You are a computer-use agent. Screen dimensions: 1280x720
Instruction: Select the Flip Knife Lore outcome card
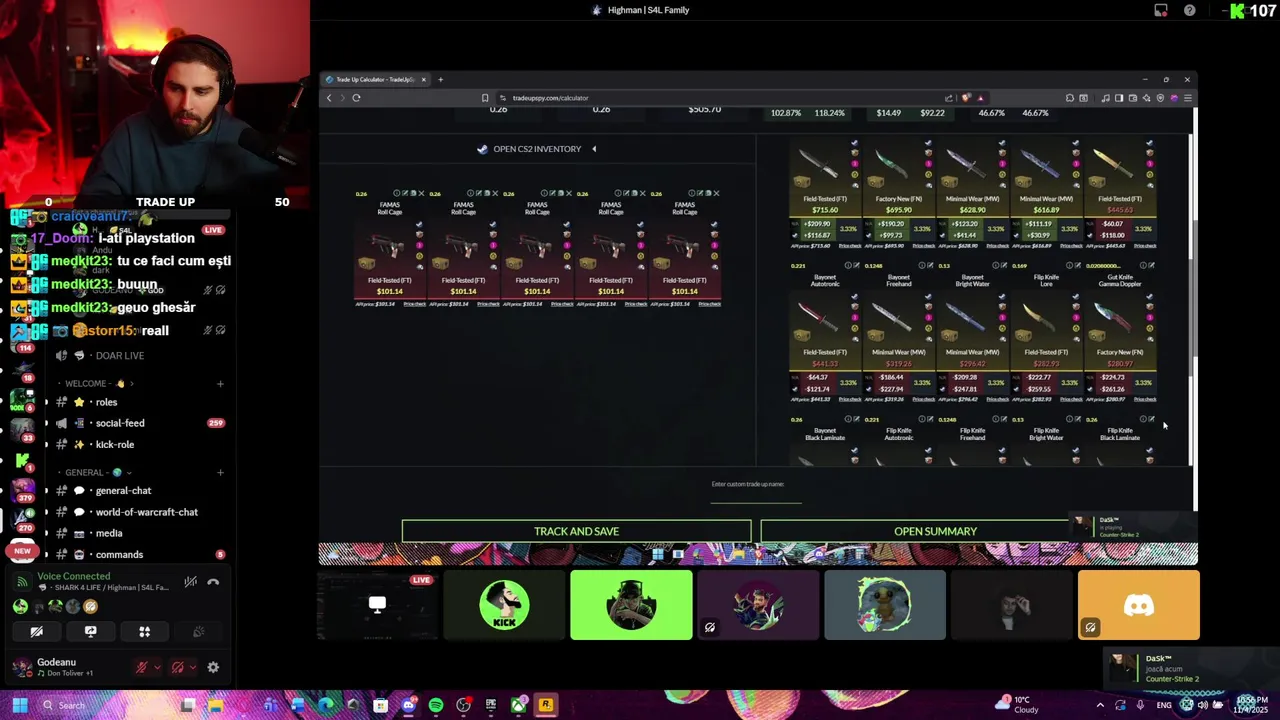coord(1046,333)
